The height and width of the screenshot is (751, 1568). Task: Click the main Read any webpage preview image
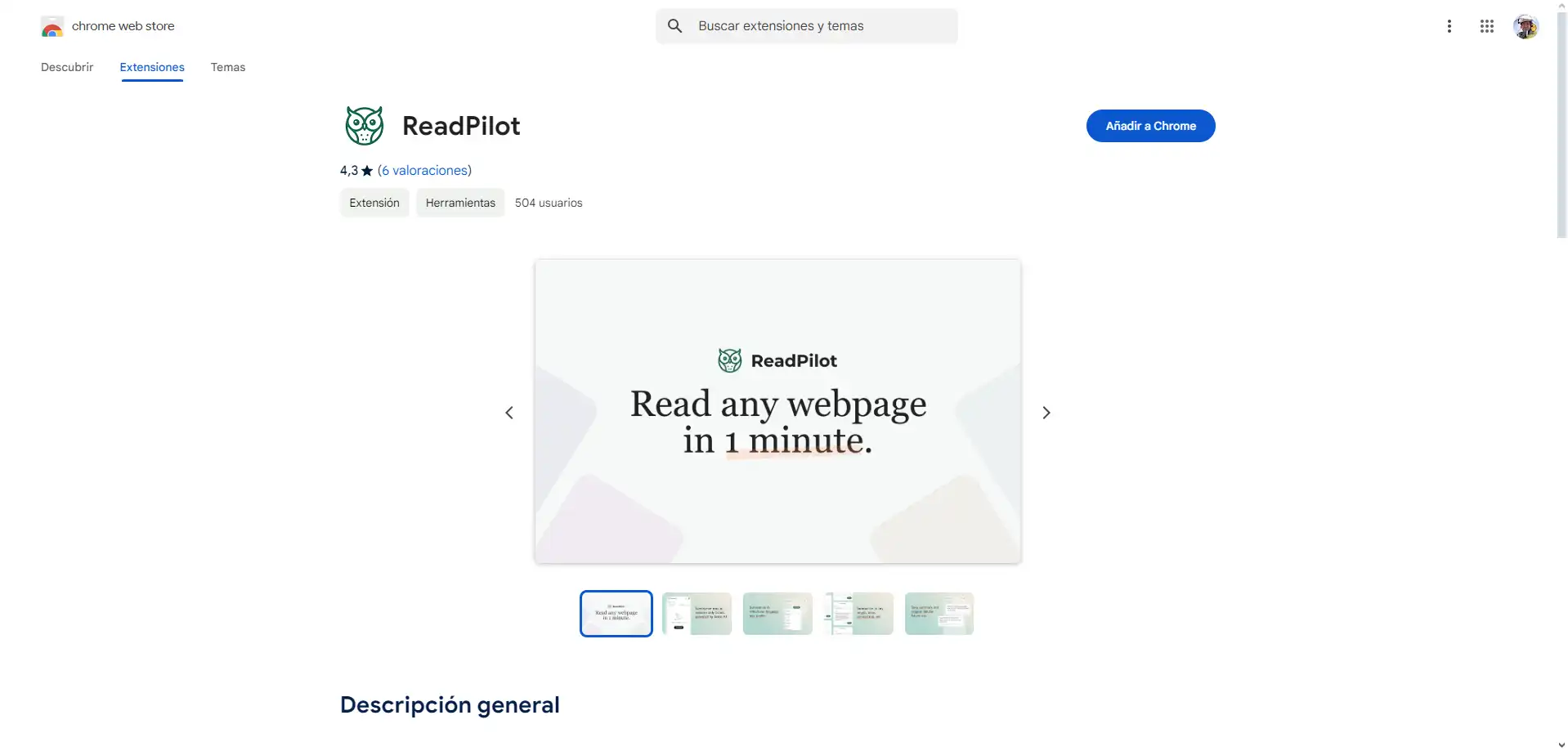point(777,411)
